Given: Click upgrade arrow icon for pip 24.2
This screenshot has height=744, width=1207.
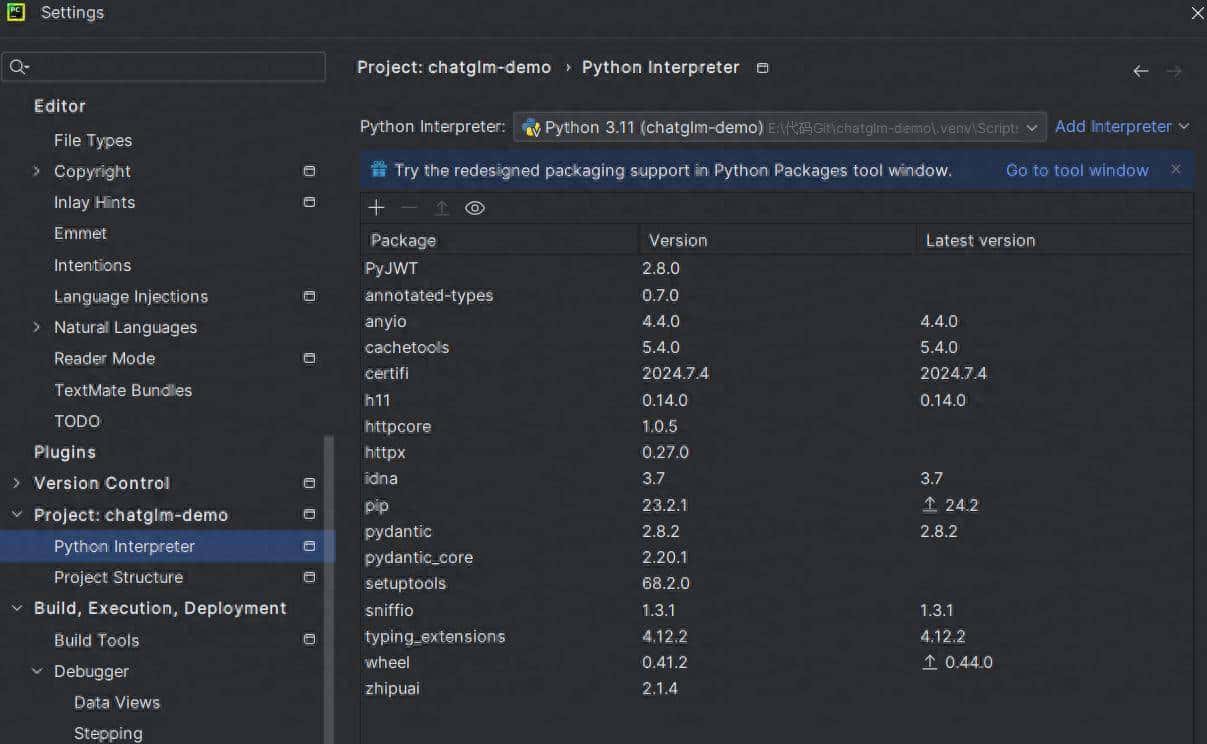Looking at the screenshot, I should 930,505.
